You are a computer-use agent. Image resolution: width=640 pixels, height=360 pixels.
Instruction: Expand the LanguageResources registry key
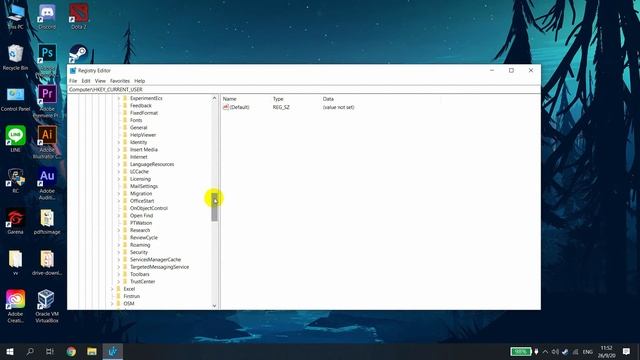(119, 164)
